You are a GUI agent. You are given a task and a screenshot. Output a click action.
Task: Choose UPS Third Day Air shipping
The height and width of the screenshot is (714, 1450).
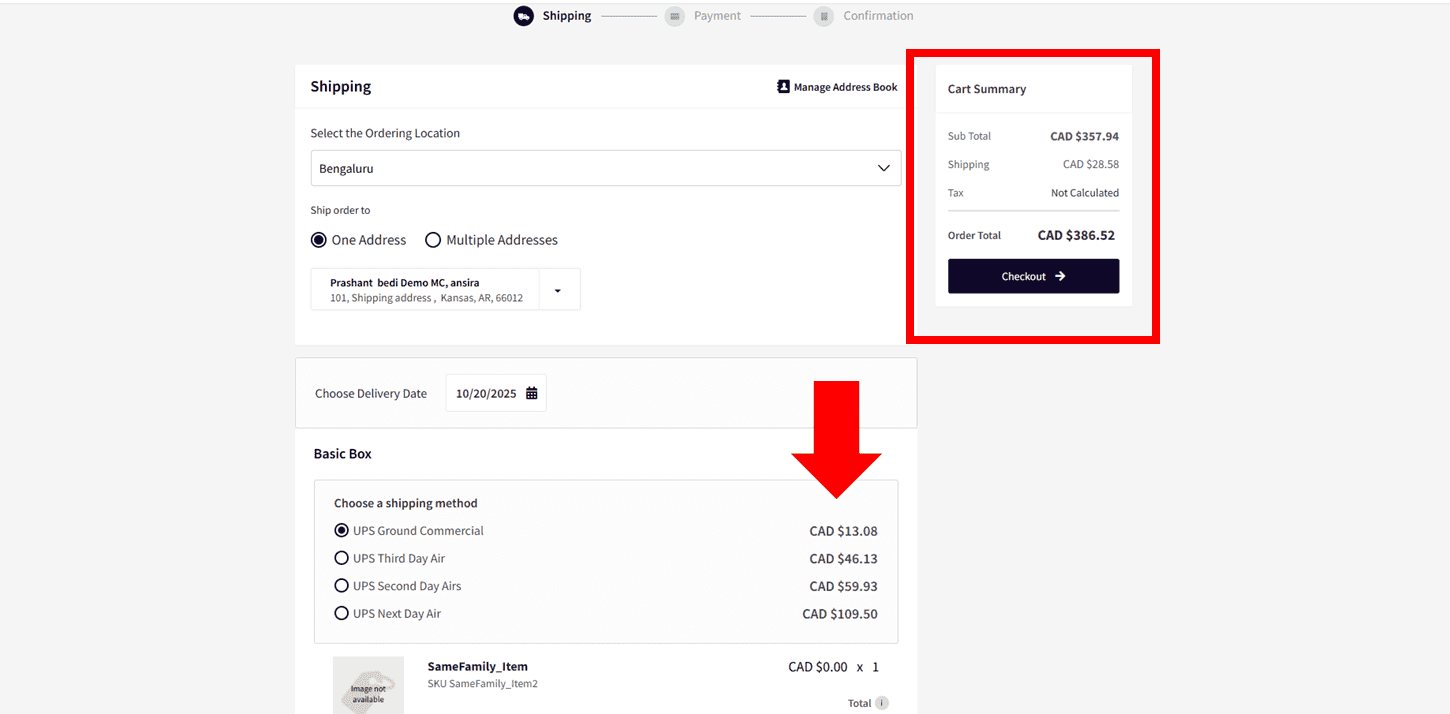click(x=341, y=558)
